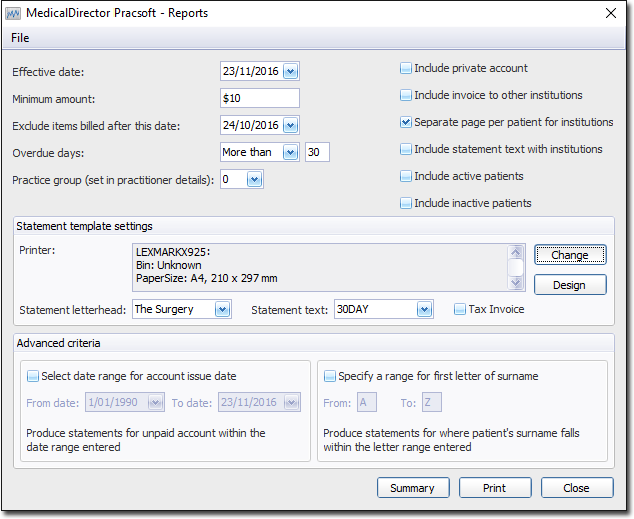Enable Include active patients option
The width and height of the screenshot is (634, 519).
[406, 177]
